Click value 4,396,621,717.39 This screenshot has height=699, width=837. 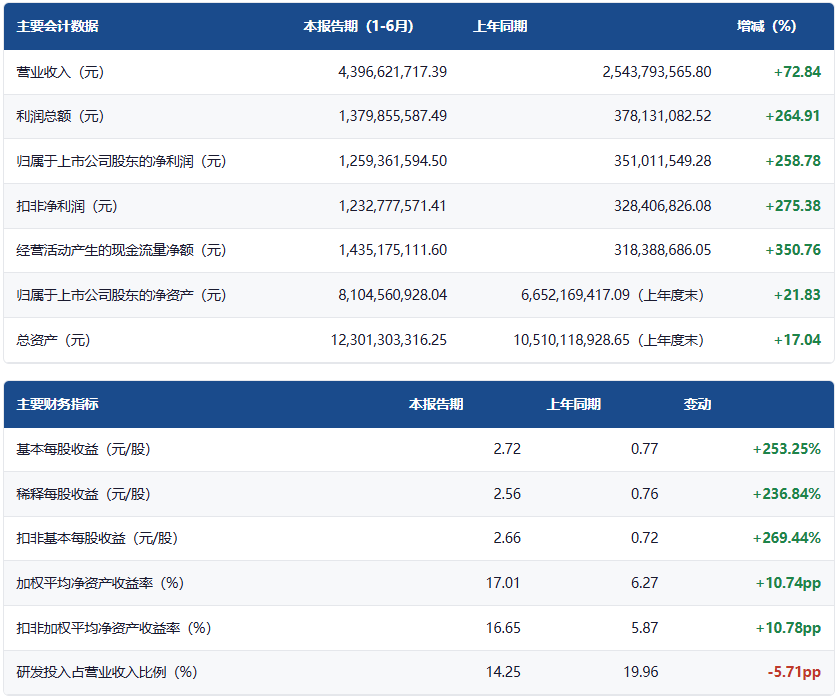392,72
